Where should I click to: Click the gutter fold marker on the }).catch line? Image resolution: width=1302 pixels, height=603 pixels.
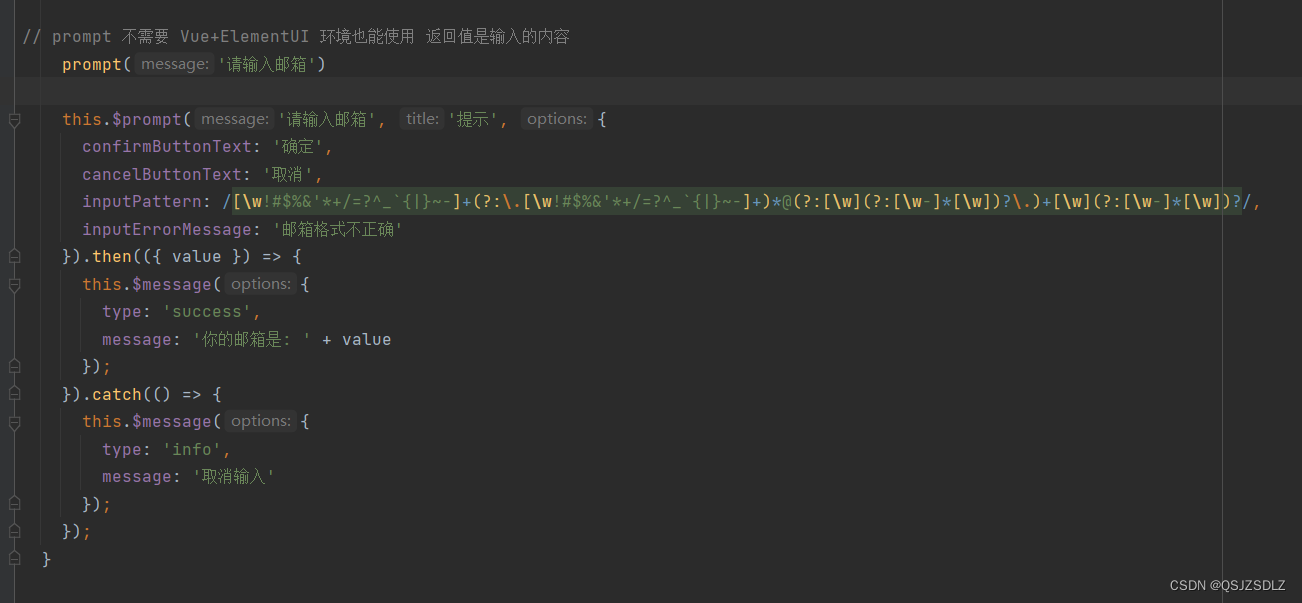[x=14, y=393]
